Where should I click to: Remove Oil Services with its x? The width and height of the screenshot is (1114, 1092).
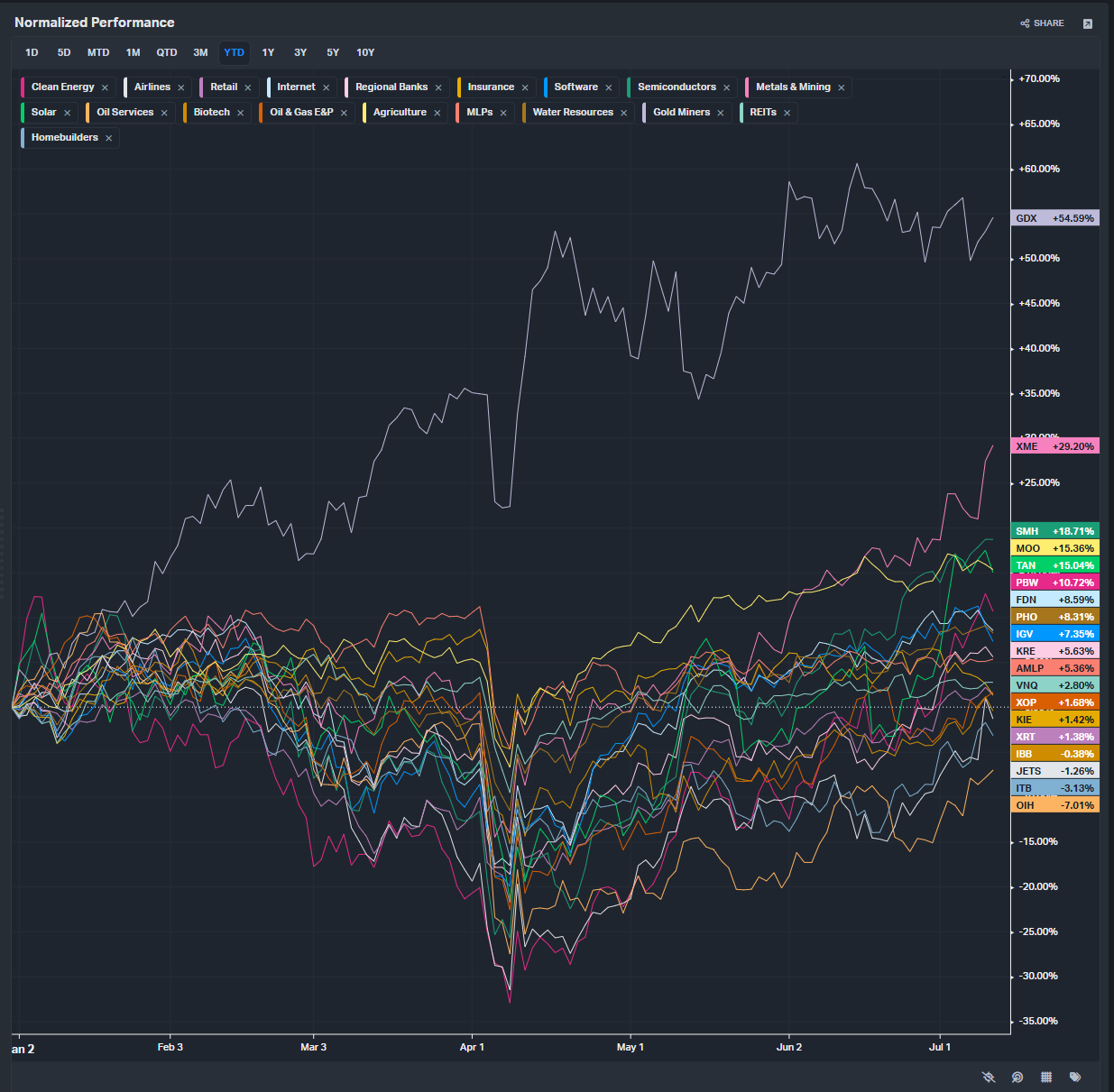tap(164, 113)
